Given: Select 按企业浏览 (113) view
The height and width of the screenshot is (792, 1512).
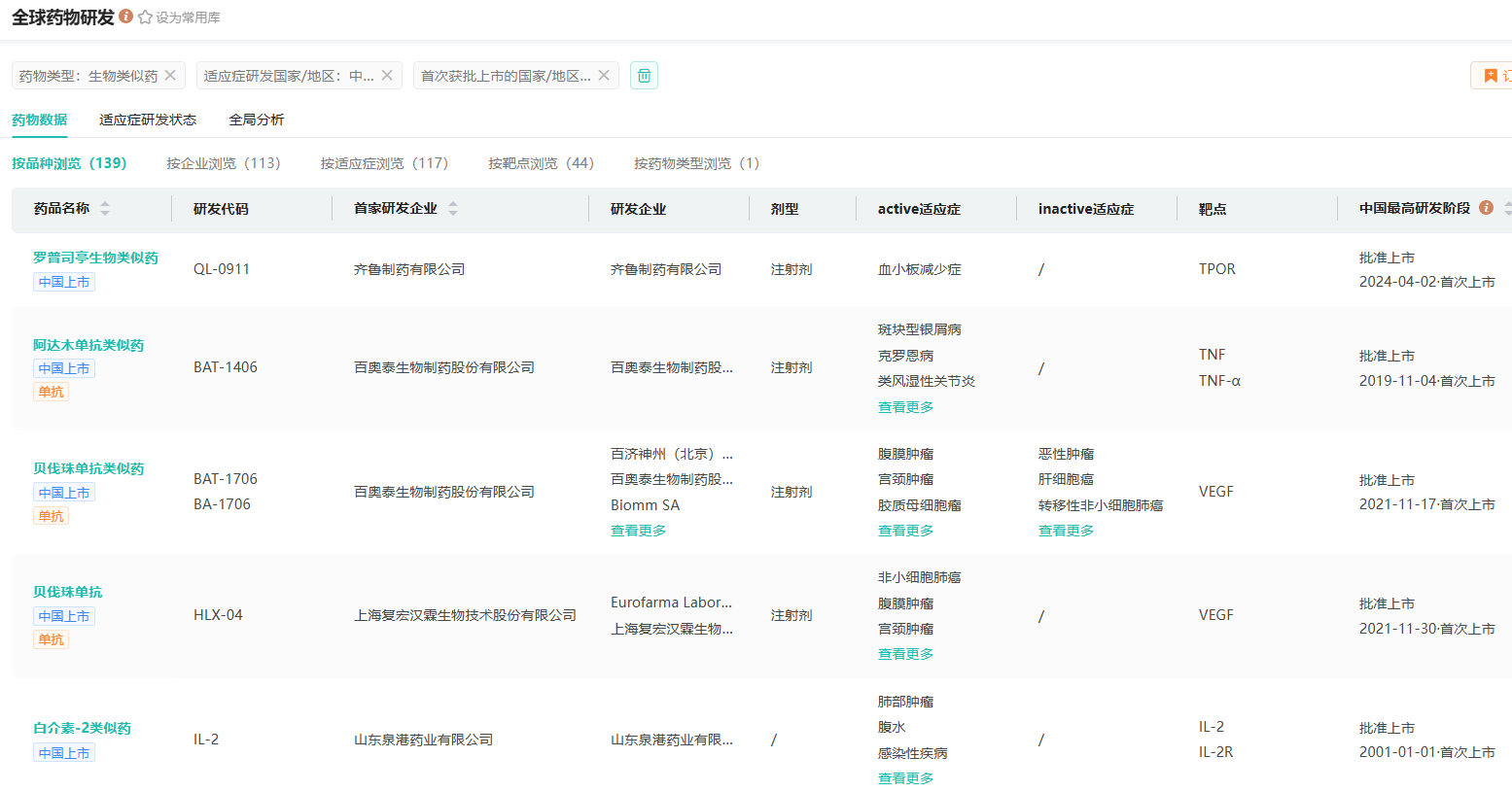Looking at the screenshot, I should (x=223, y=163).
